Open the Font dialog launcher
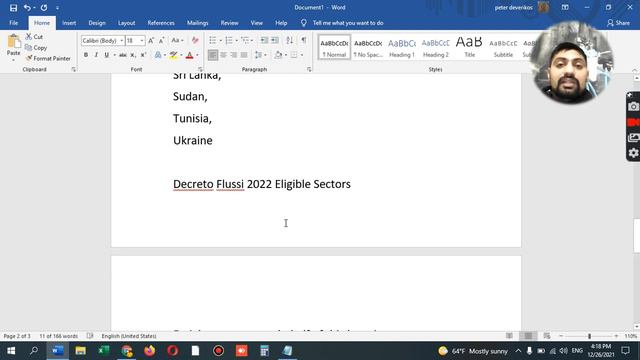The height and width of the screenshot is (360, 640). (x=200, y=69)
